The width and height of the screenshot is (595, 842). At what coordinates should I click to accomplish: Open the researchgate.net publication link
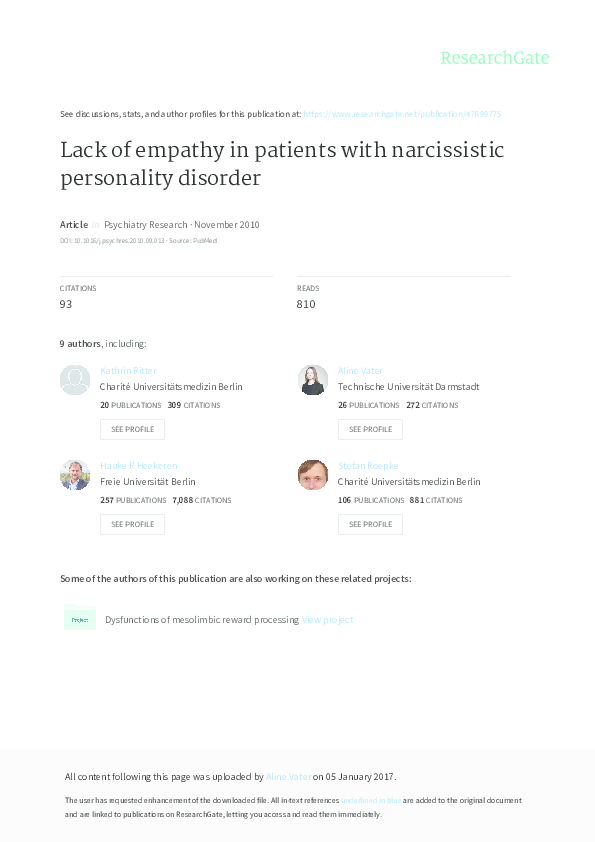[x=404, y=114]
